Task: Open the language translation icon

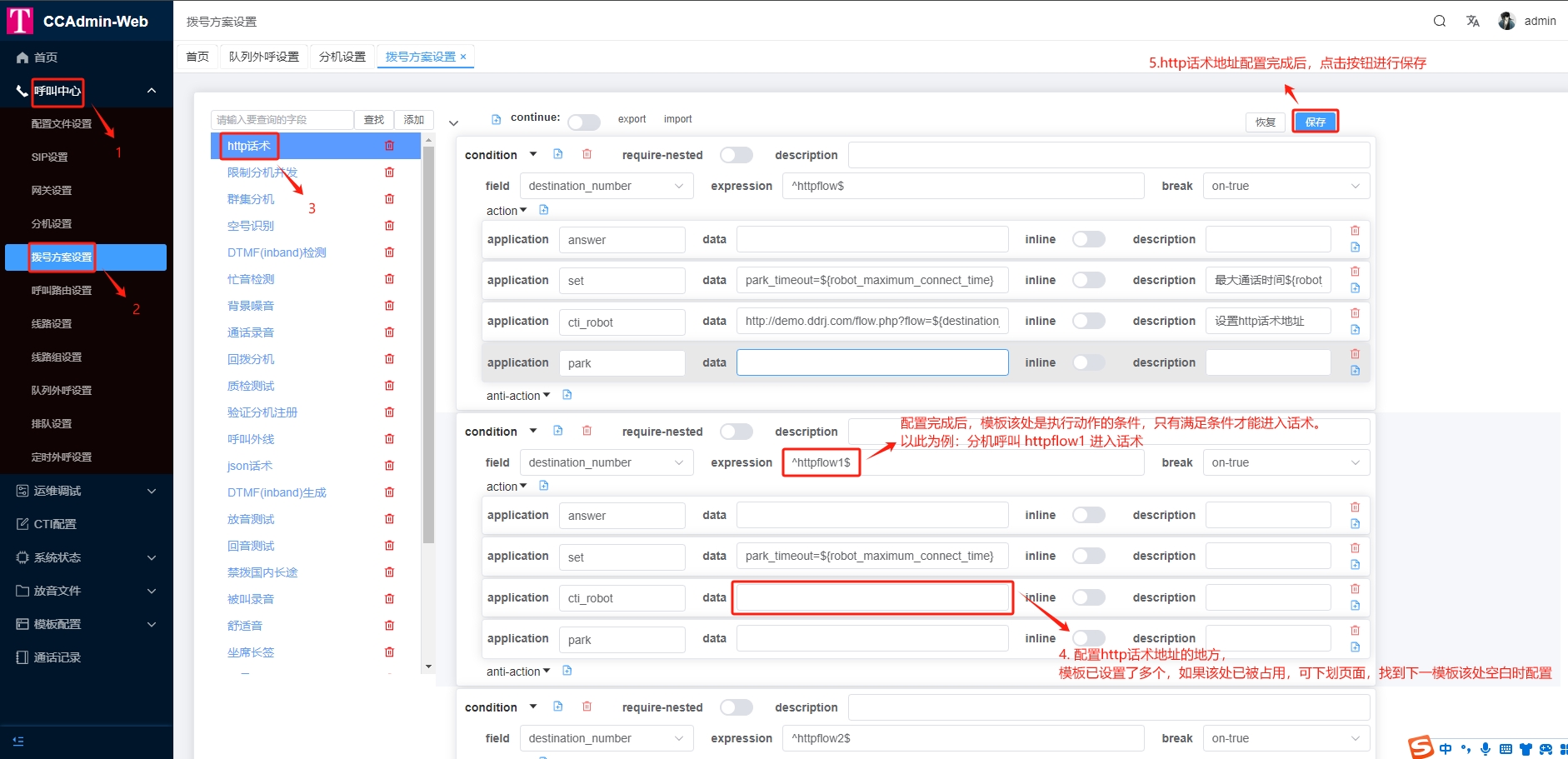Action: click(1472, 21)
